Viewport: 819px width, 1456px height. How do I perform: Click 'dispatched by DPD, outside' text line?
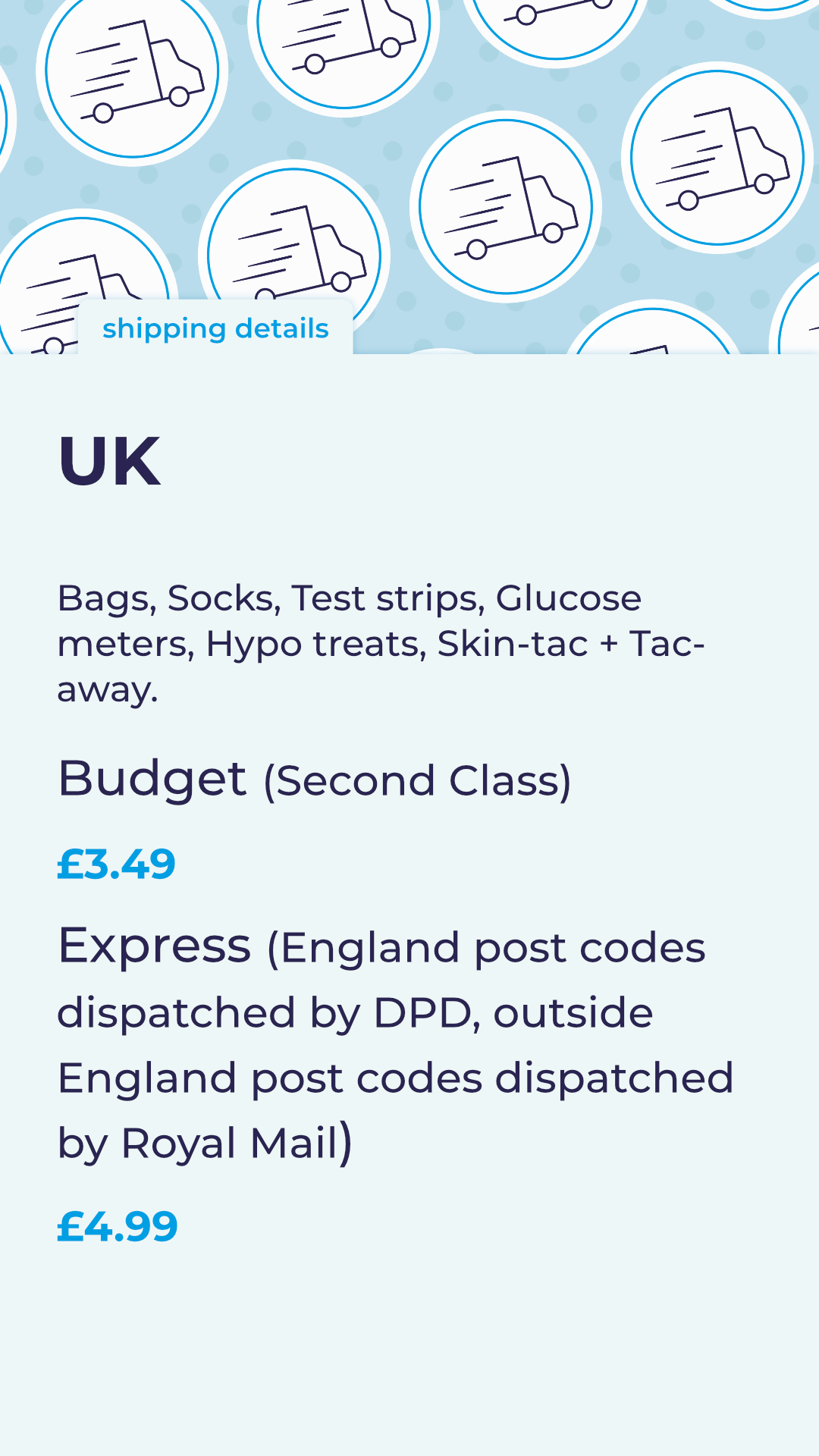(x=355, y=1013)
